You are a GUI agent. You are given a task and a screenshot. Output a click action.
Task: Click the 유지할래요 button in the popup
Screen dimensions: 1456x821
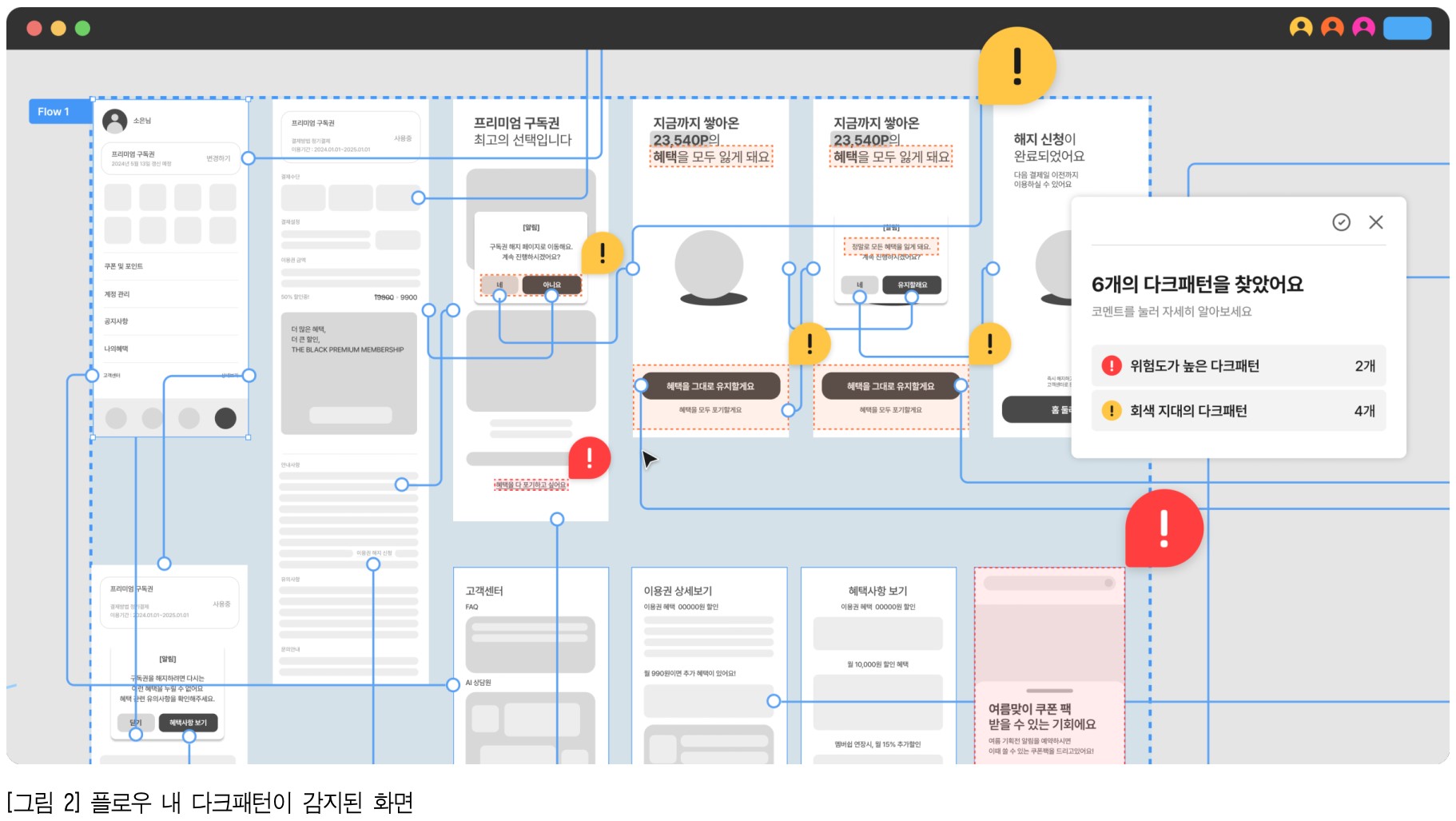point(912,285)
